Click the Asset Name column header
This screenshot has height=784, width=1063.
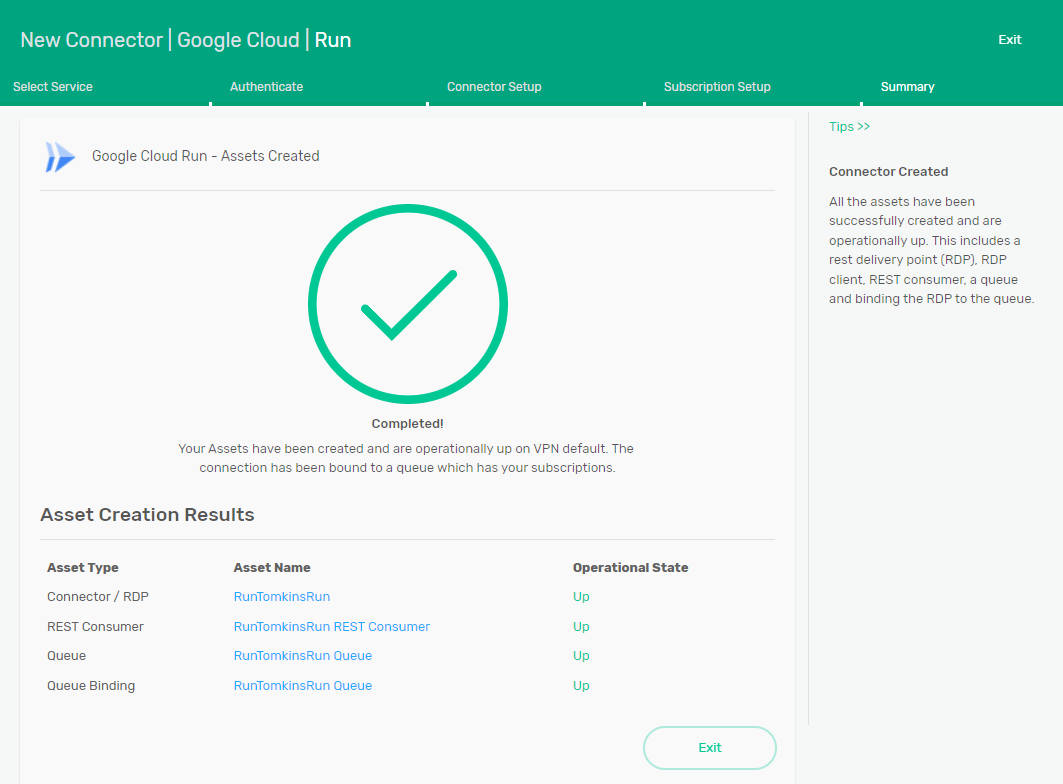point(272,568)
